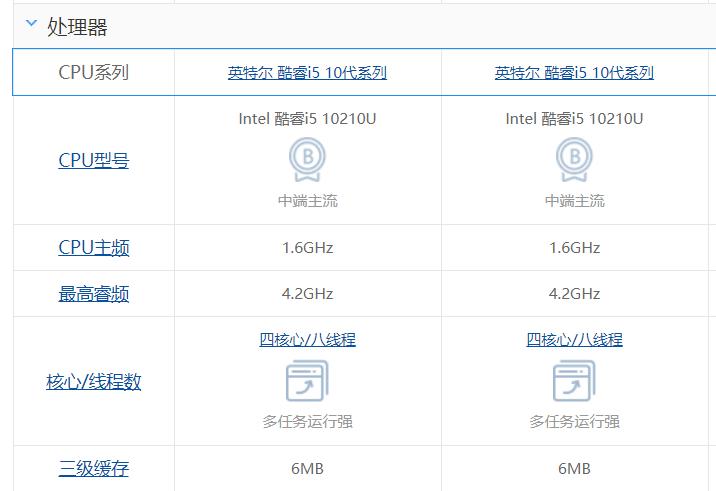The height and width of the screenshot is (491, 716).
Task: Select second column's 4.2GHz value
Action: pyautogui.click(x=574, y=293)
